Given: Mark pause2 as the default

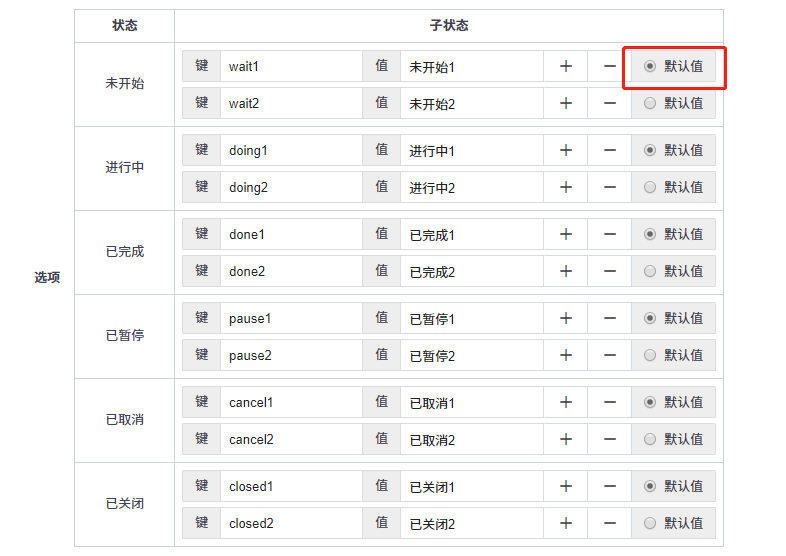Looking at the screenshot, I should click(x=650, y=355).
